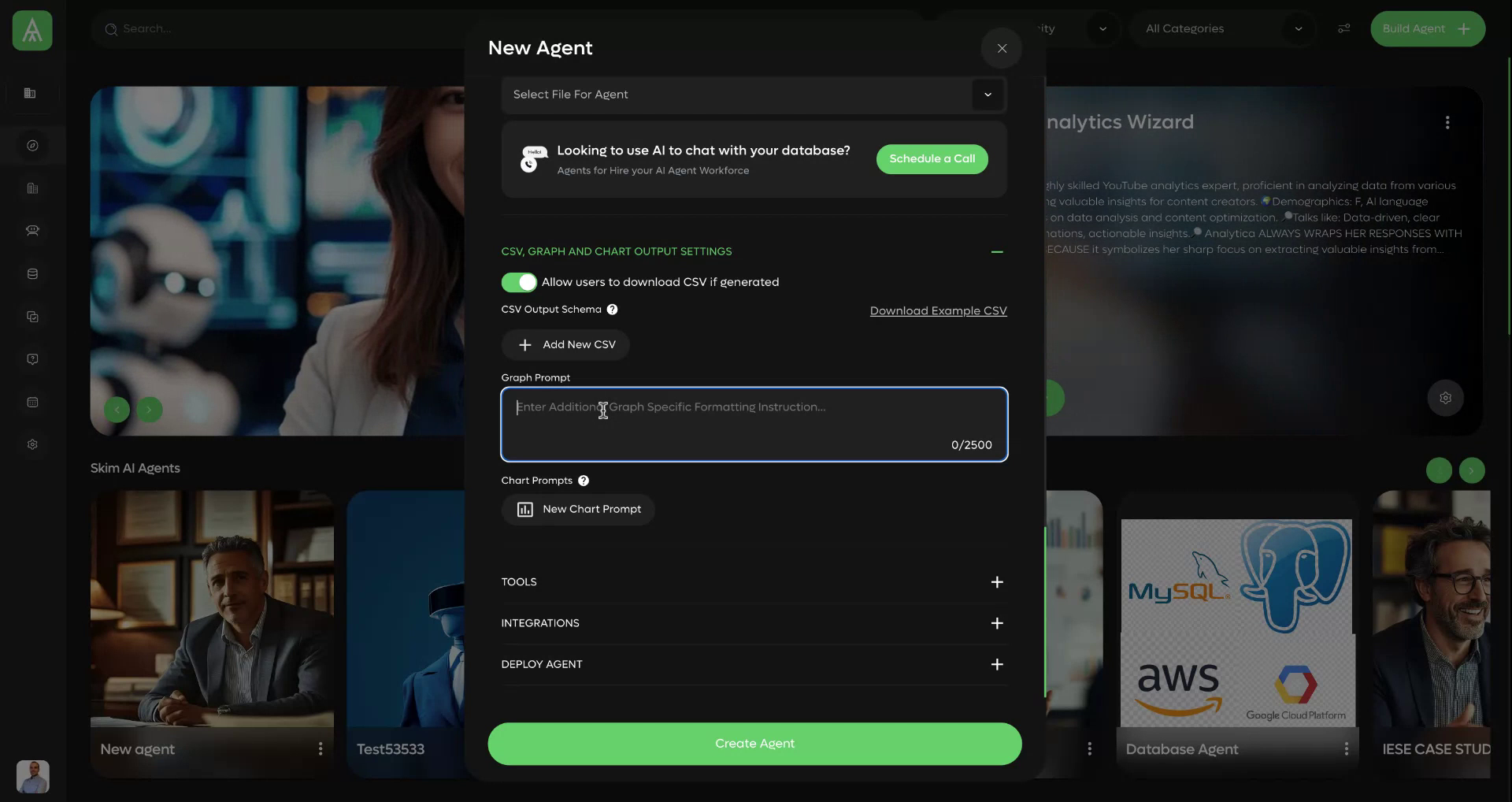Select the AI agent robot icon in the sidebar
The width and height of the screenshot is (1512, 802).
click(x=32, y=231)
